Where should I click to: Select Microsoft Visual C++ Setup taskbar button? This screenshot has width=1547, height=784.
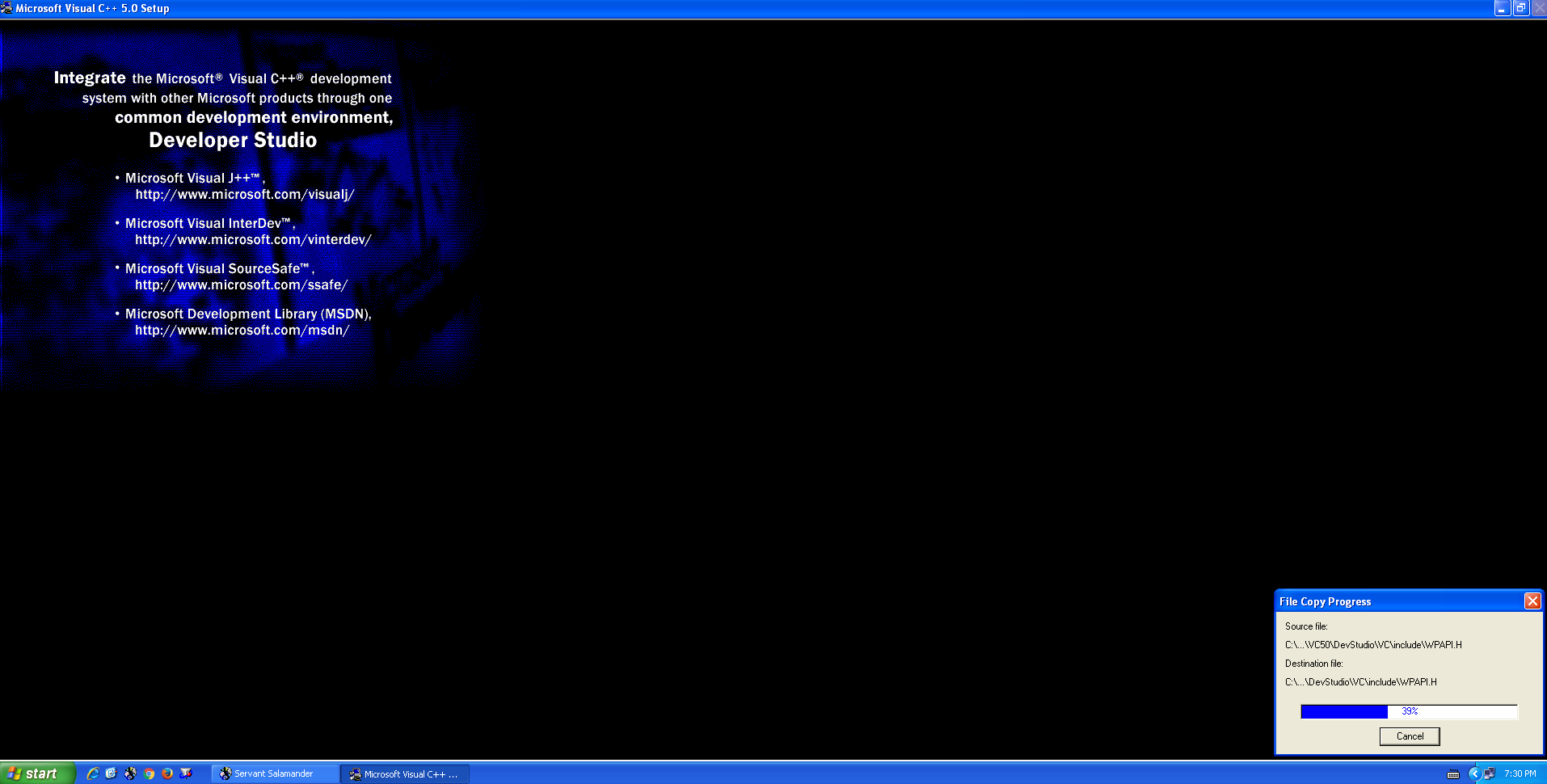tap(405, 773)
